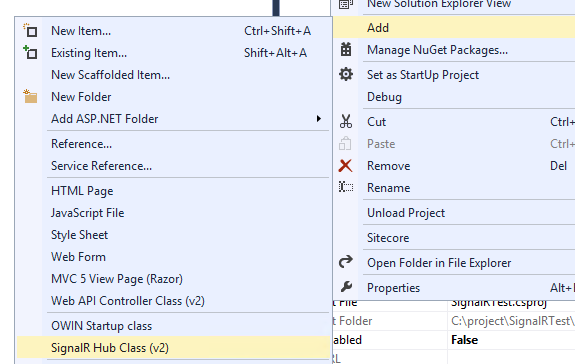Image resolution: width=575 pixels, height=364 pixels.
Task: Click the False property value
Action: (464, 340)
